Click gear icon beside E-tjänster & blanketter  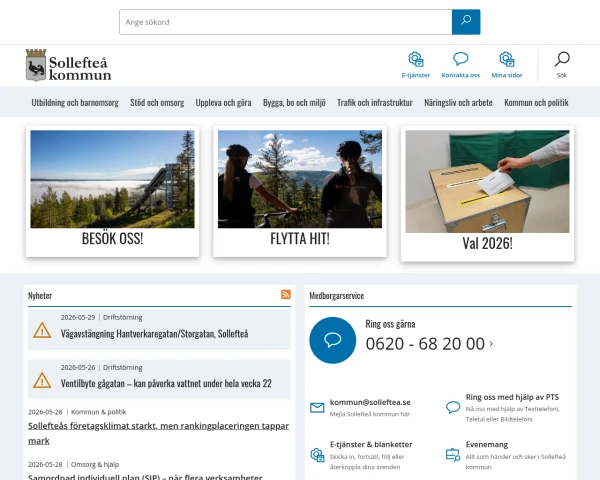pos(317,455)
